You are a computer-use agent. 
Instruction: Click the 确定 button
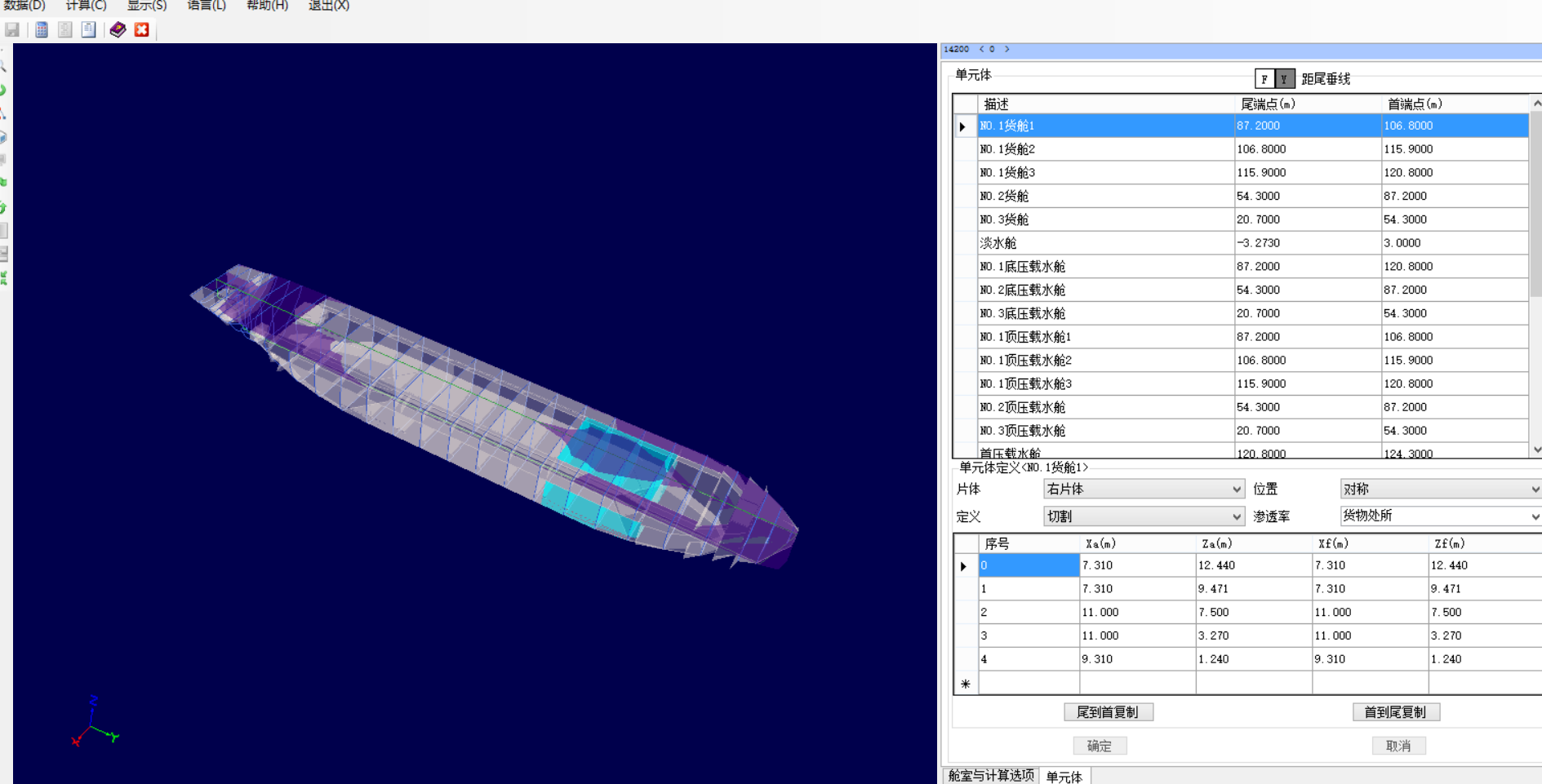click(1100, 746)
